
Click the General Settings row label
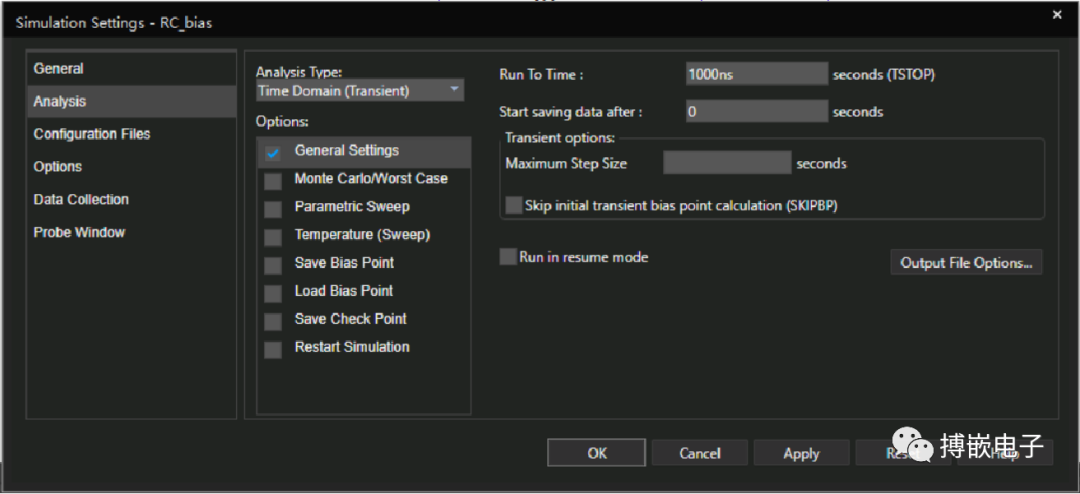[346, 150]
